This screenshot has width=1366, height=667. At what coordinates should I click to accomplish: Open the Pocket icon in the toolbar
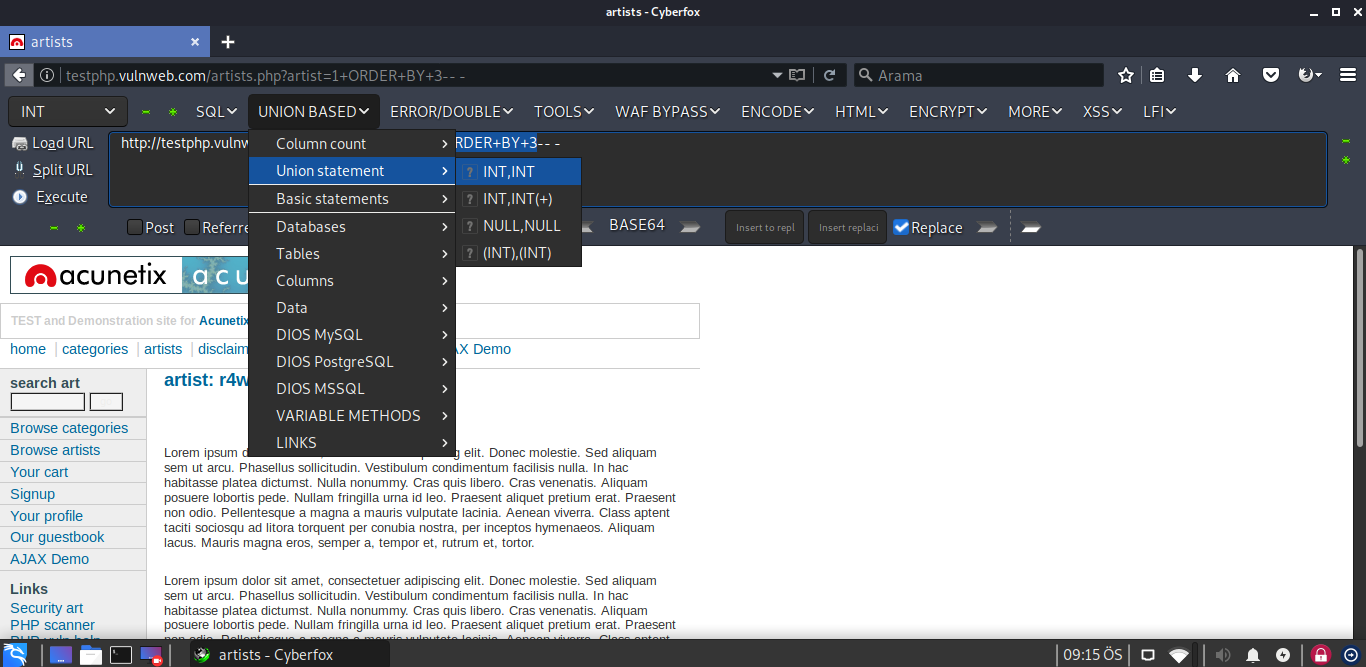(1270, 76)
